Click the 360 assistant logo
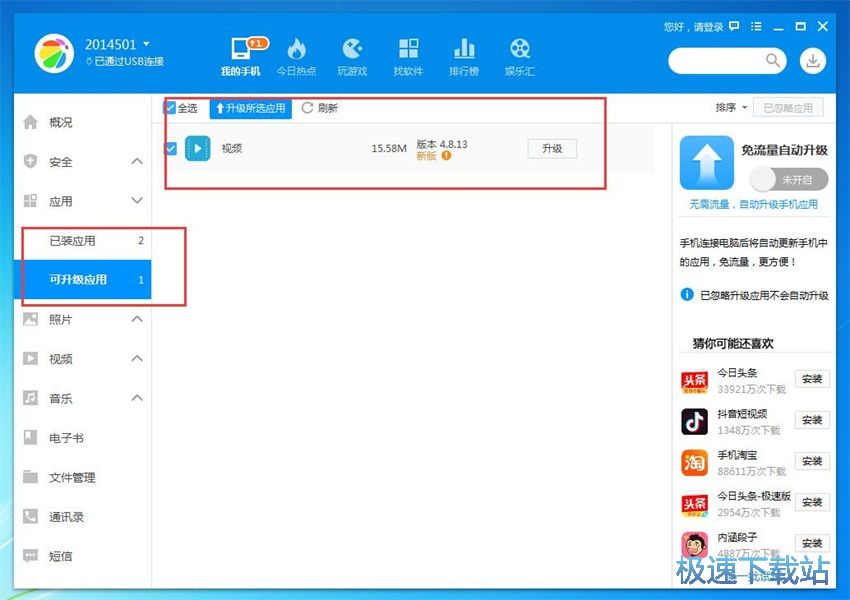Viewport: 850px width, 600px height. pos(54,53)
